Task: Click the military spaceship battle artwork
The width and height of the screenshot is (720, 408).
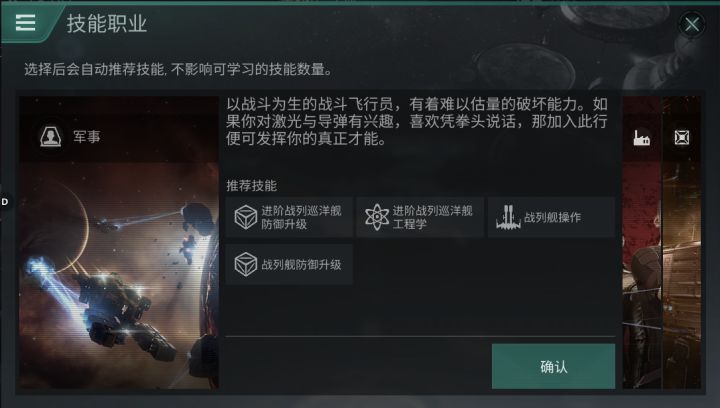Action: tap(118, 275)
